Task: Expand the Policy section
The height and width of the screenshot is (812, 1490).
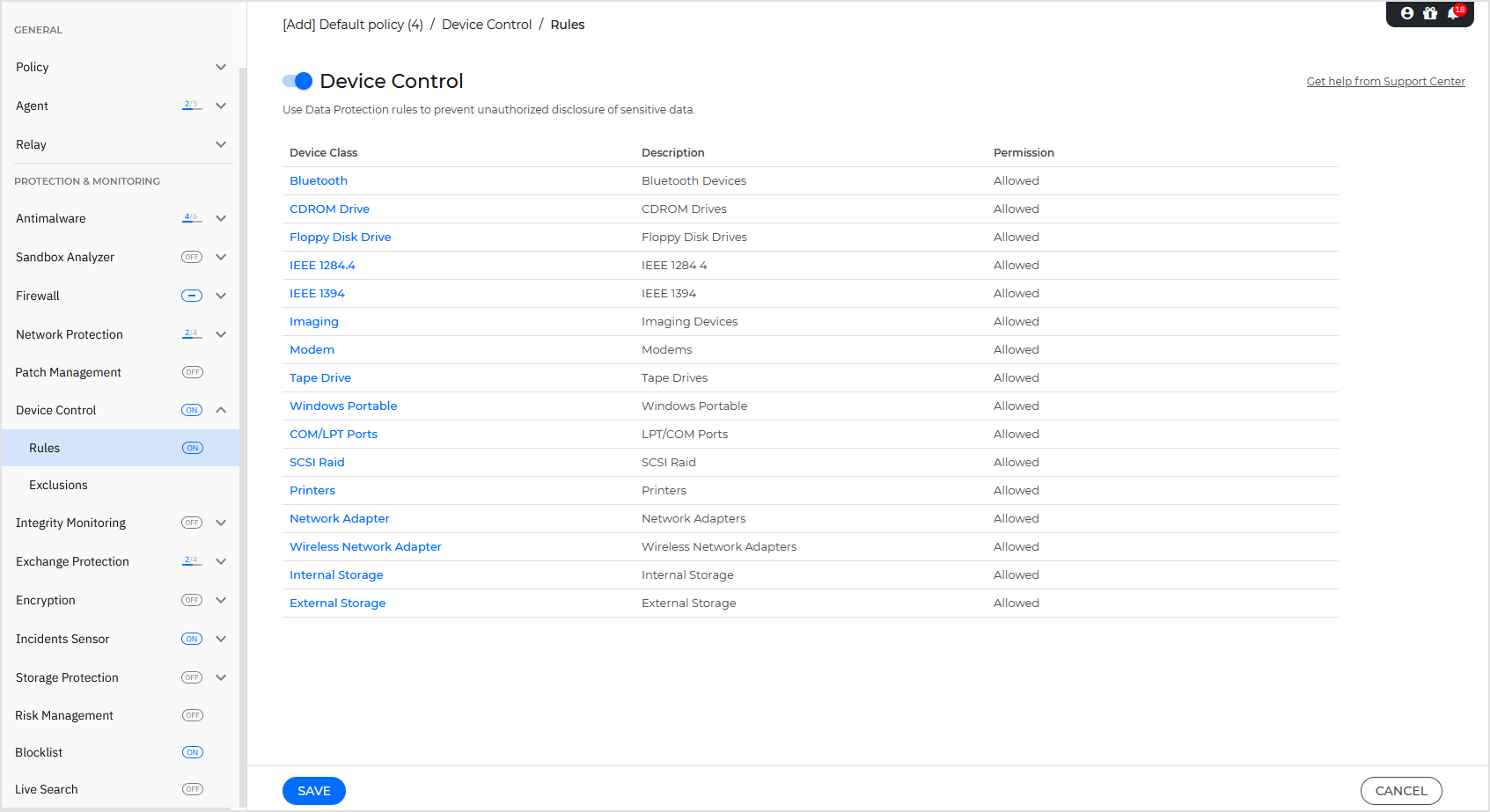Action: point(221,67)
